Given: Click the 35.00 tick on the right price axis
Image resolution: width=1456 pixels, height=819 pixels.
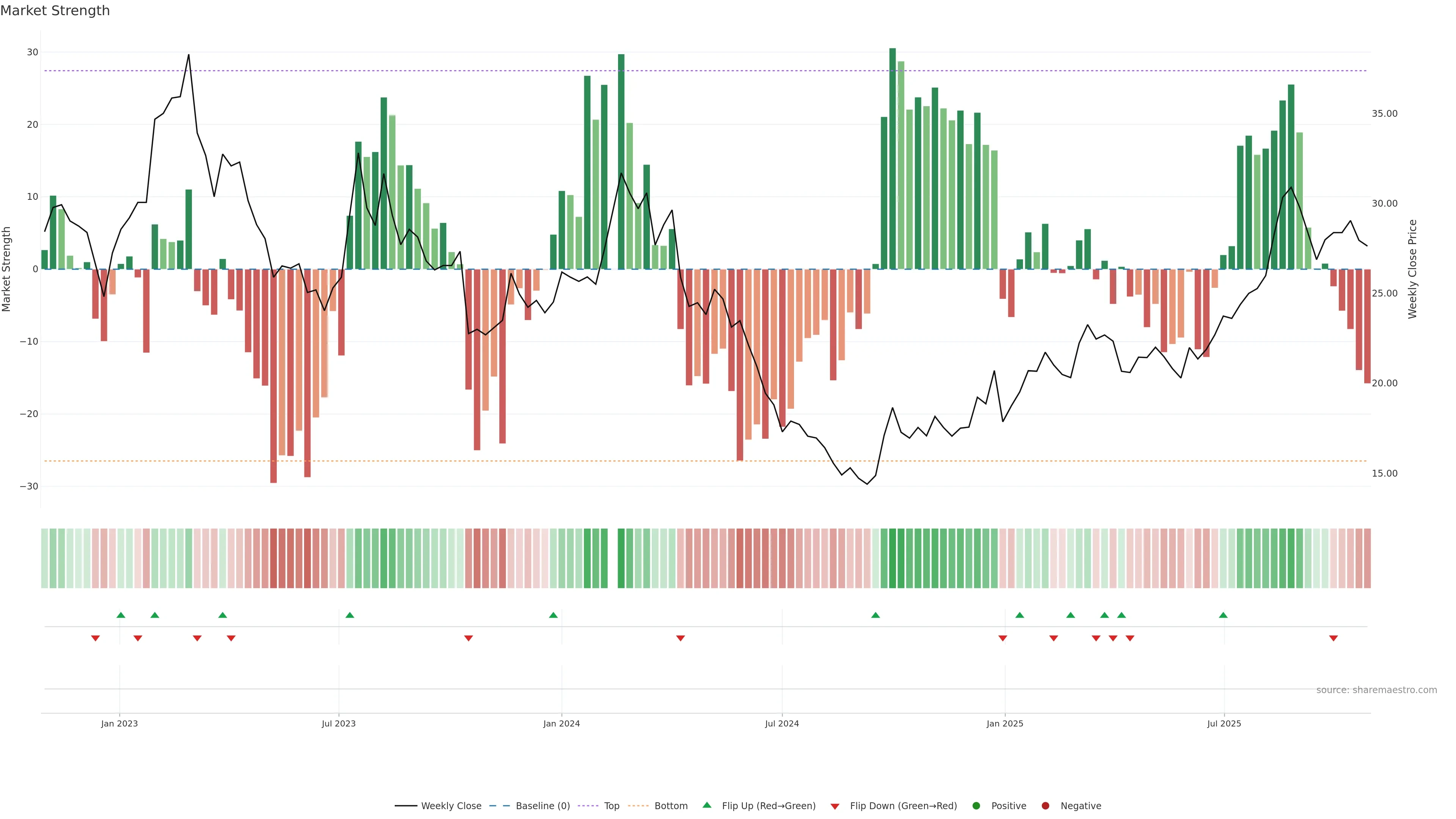Looking at the screenshot, I should [1384, 114].
